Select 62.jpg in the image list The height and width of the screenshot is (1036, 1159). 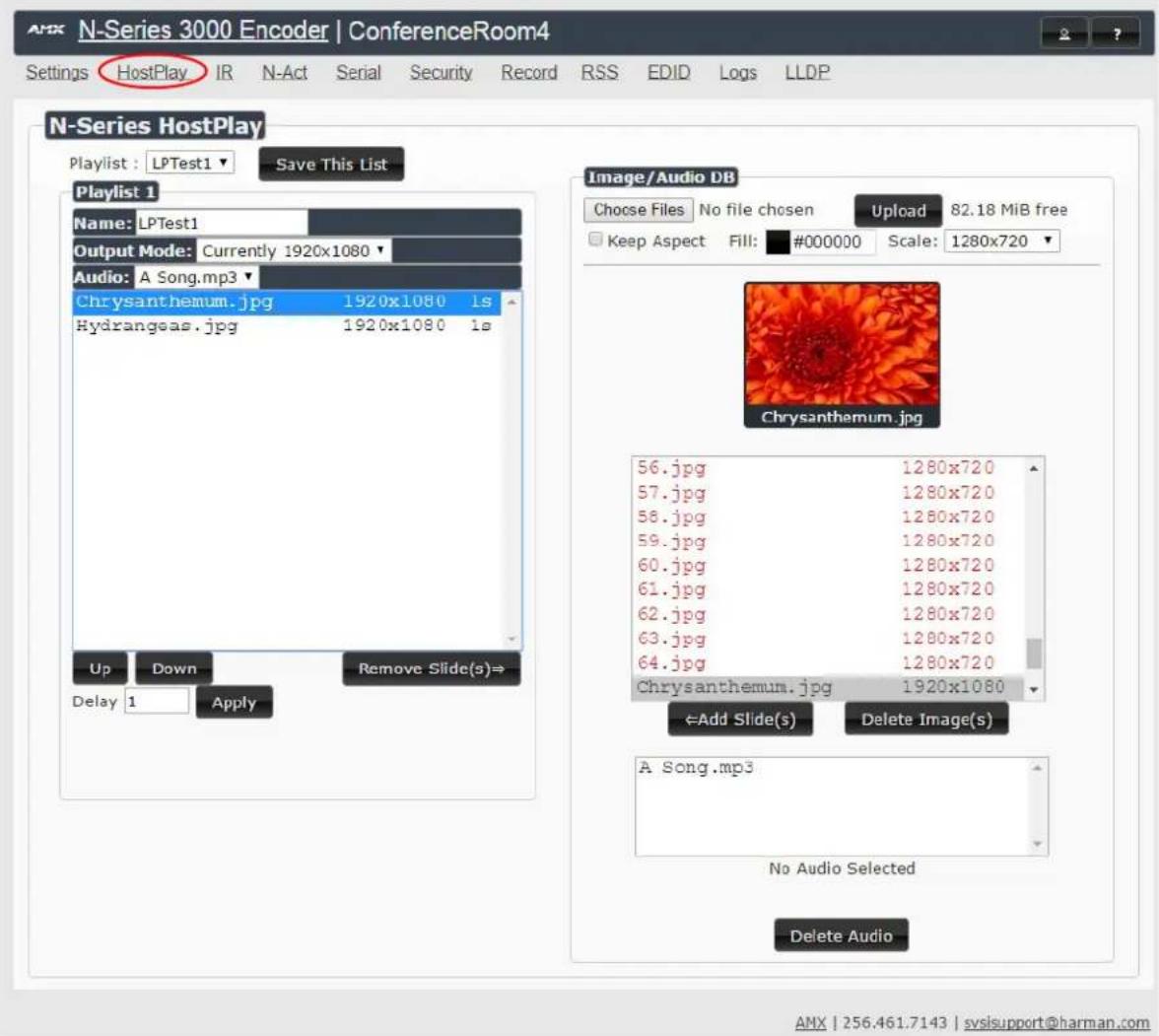[x=828, y=614]
